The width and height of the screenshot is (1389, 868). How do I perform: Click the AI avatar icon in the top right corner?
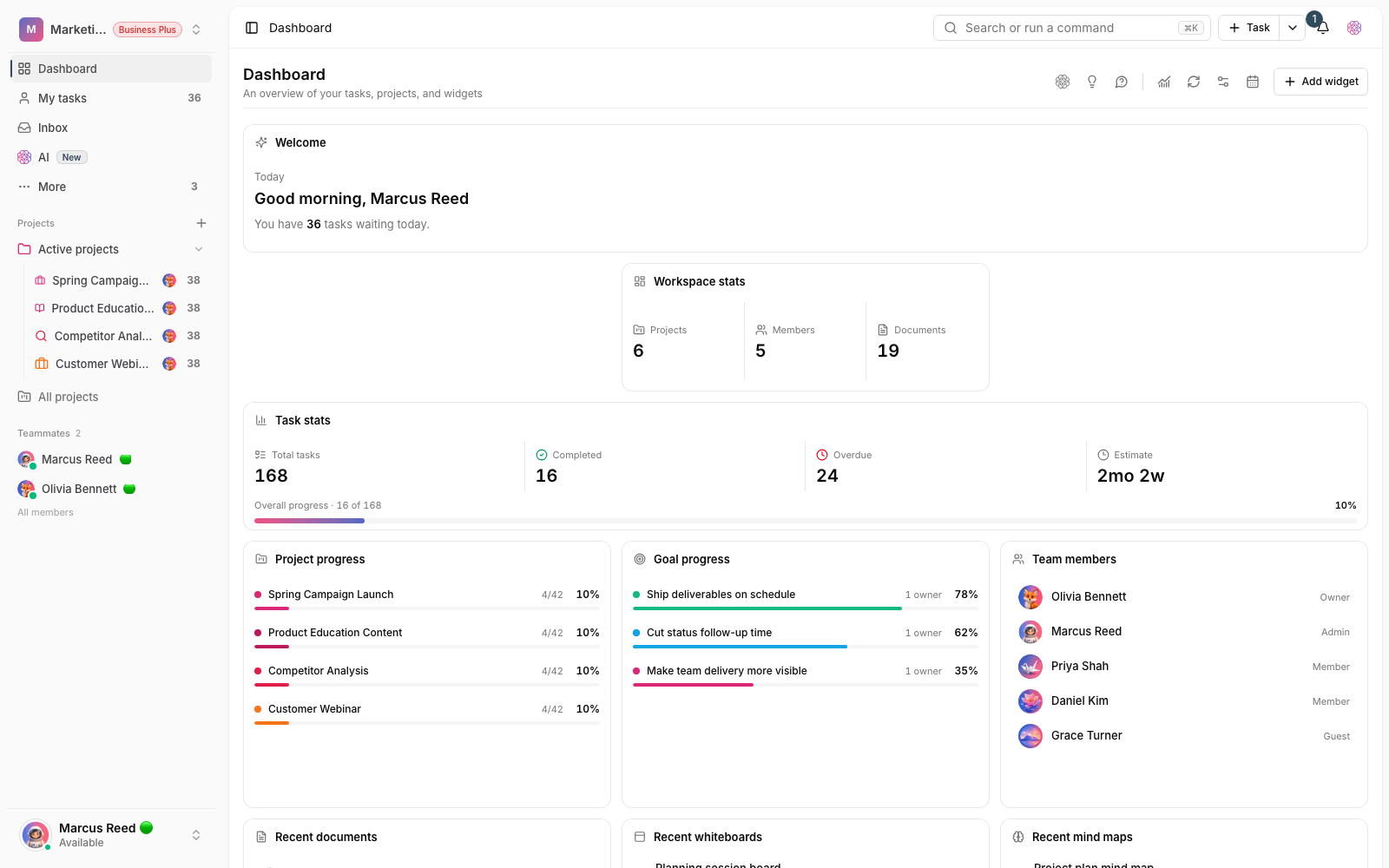(1354, 28)
